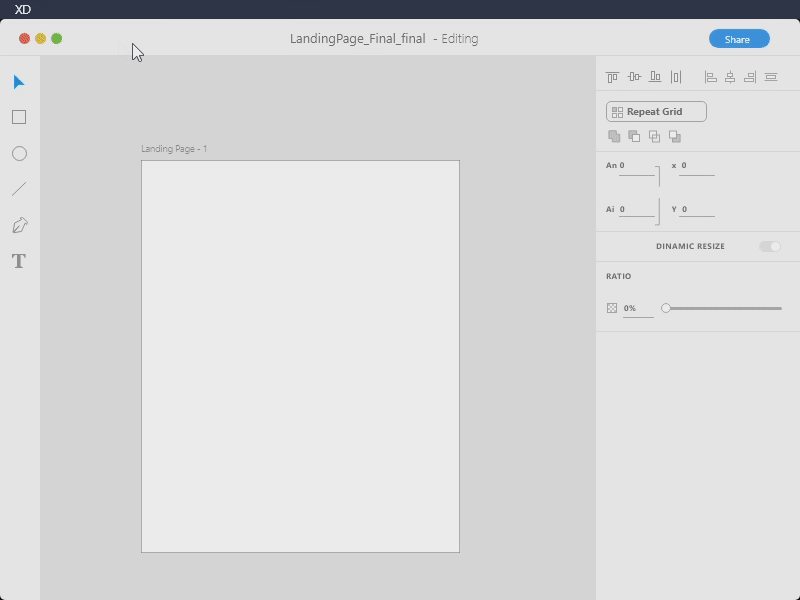Apply vertical center alignment

[x=634, y=76]
